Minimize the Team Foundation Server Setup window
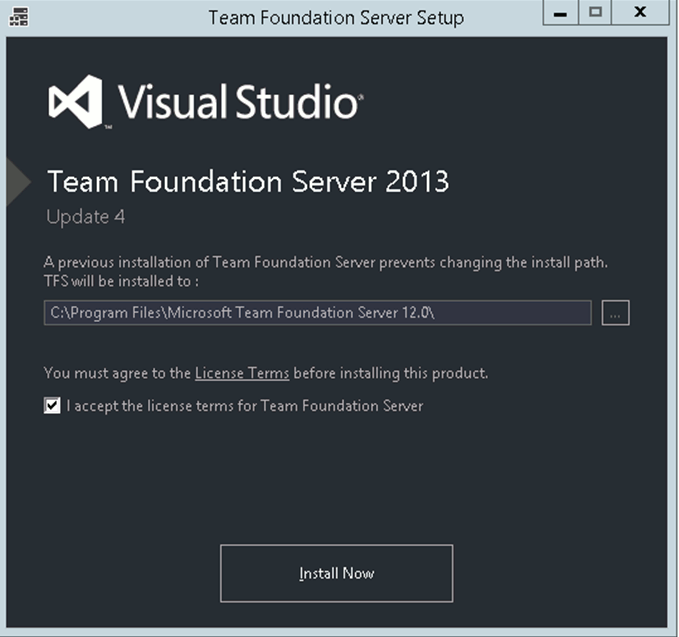Screen dimensions: 679x637 click(x=560, y=13)
